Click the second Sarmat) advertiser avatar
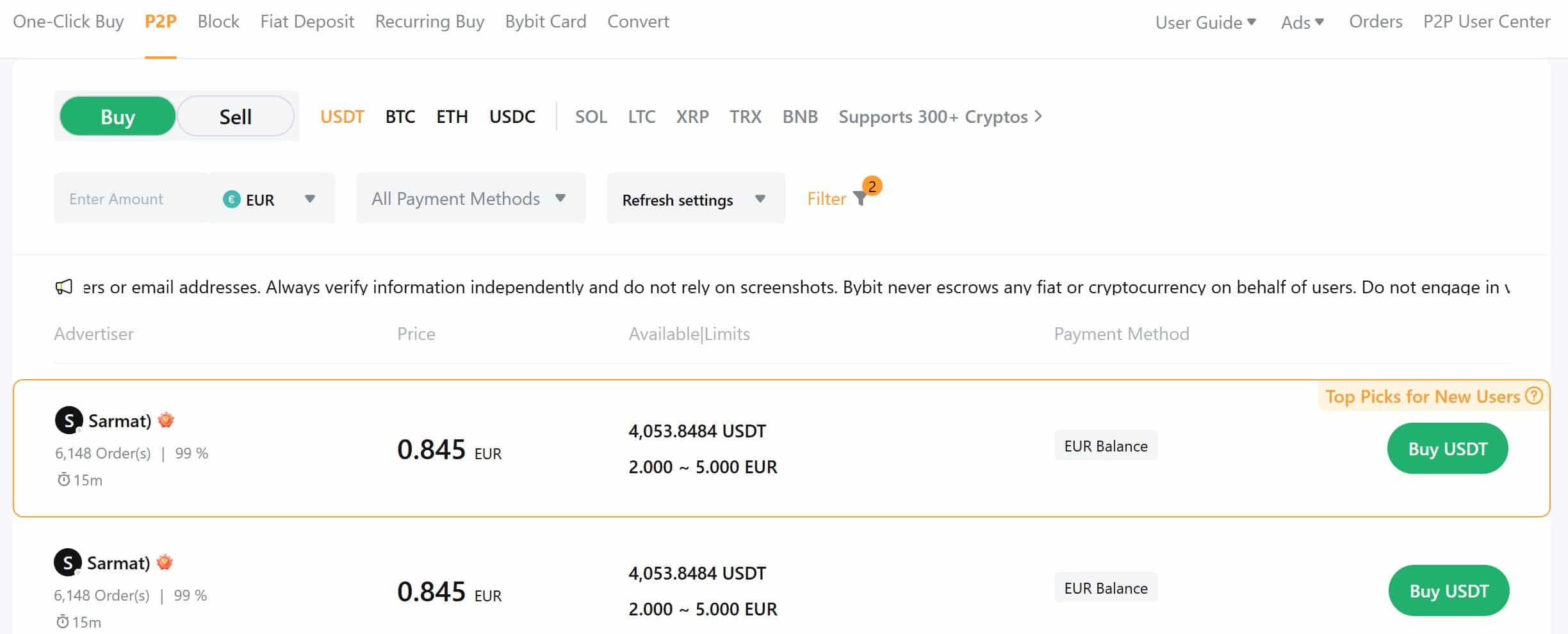The height and width of the screenshot is (634, 1568). [x=67, y=562]
